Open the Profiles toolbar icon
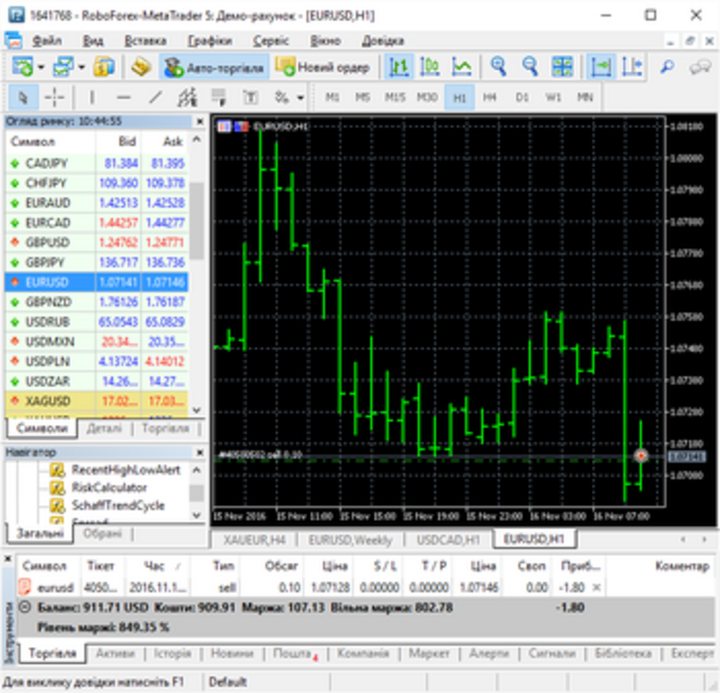 62,67
